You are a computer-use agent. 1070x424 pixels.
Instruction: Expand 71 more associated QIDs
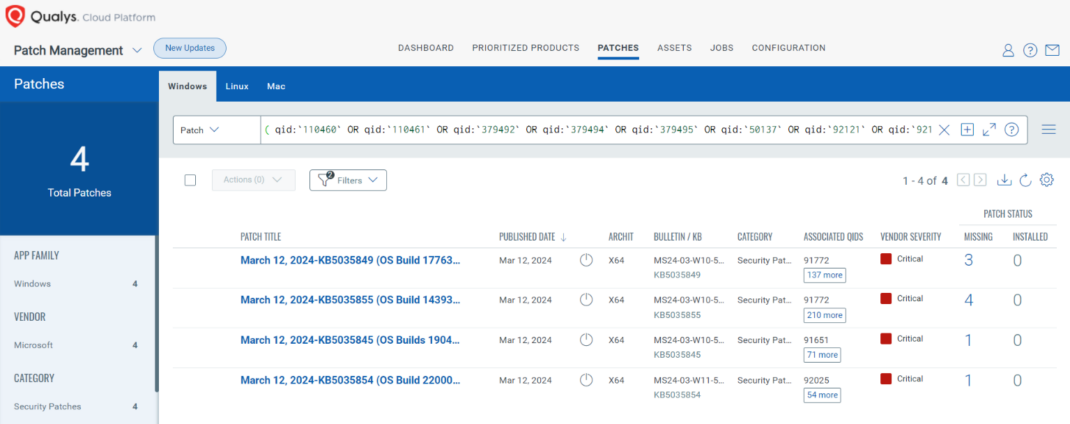click(x=822, y=355)
